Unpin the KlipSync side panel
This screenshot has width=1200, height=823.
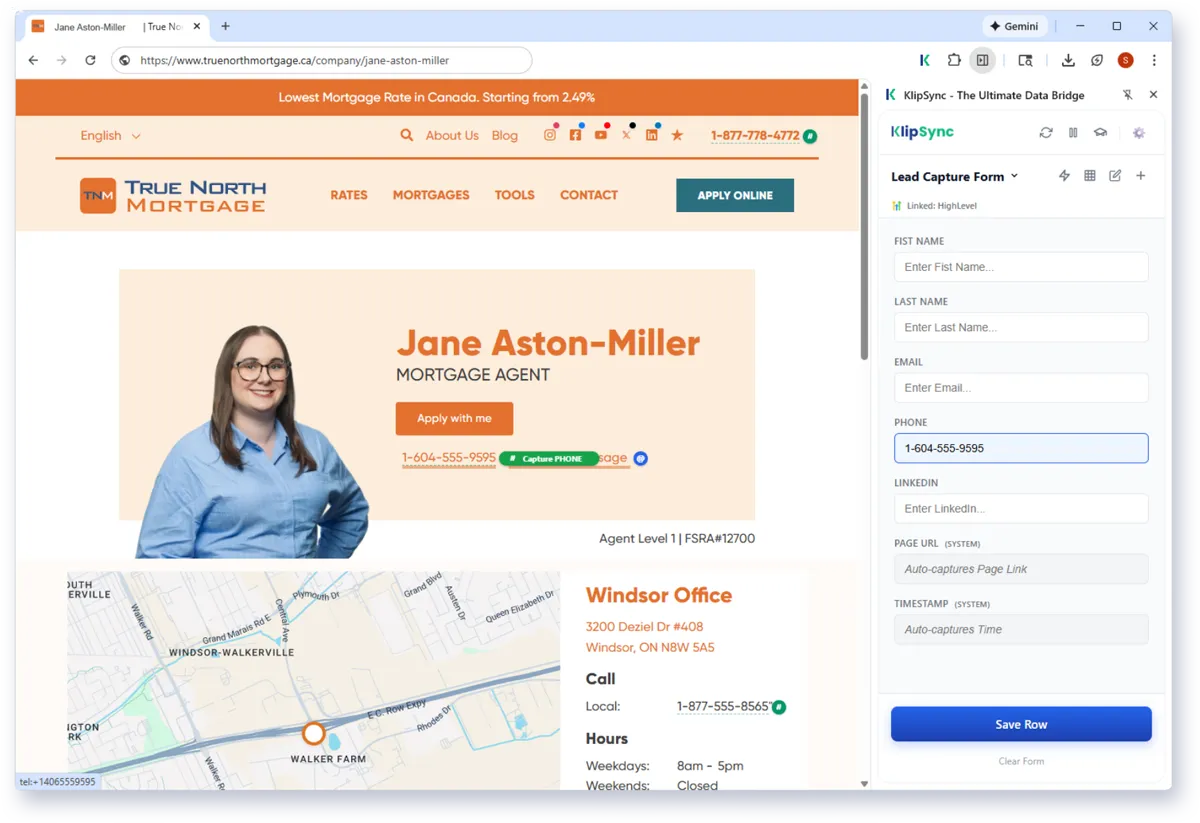(x=1128, y=95)
